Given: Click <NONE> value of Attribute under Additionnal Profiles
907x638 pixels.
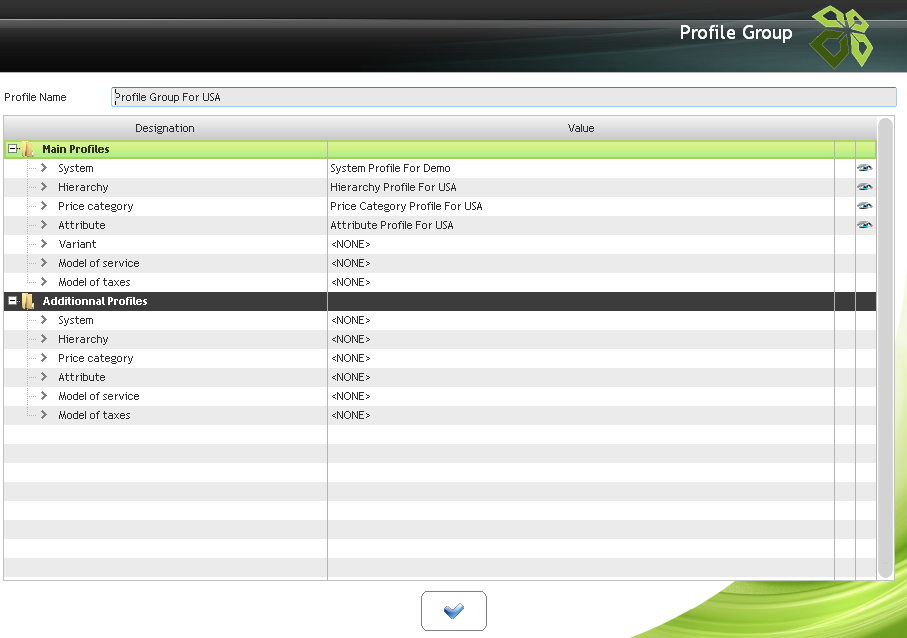Looking at the screenshot, I should 350,377.
